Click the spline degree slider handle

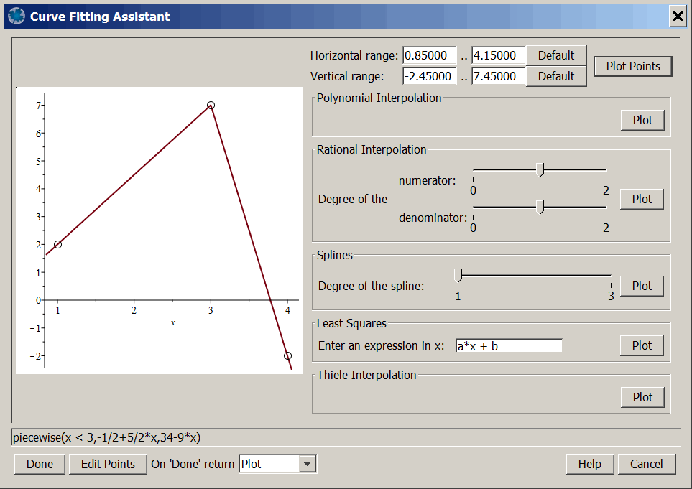458,275
